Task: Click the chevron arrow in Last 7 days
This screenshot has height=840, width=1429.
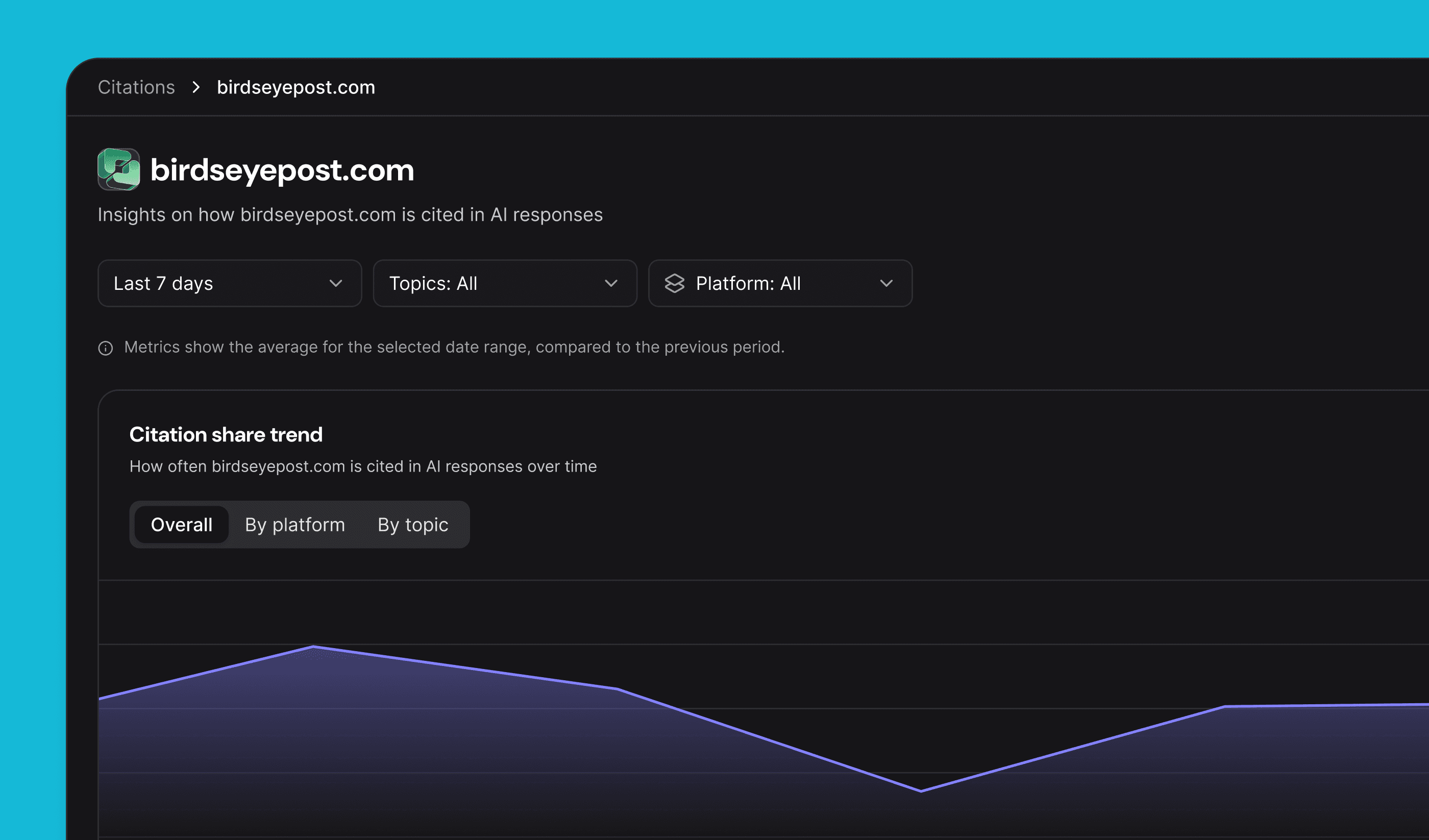Action: click(x=336, y=283)
